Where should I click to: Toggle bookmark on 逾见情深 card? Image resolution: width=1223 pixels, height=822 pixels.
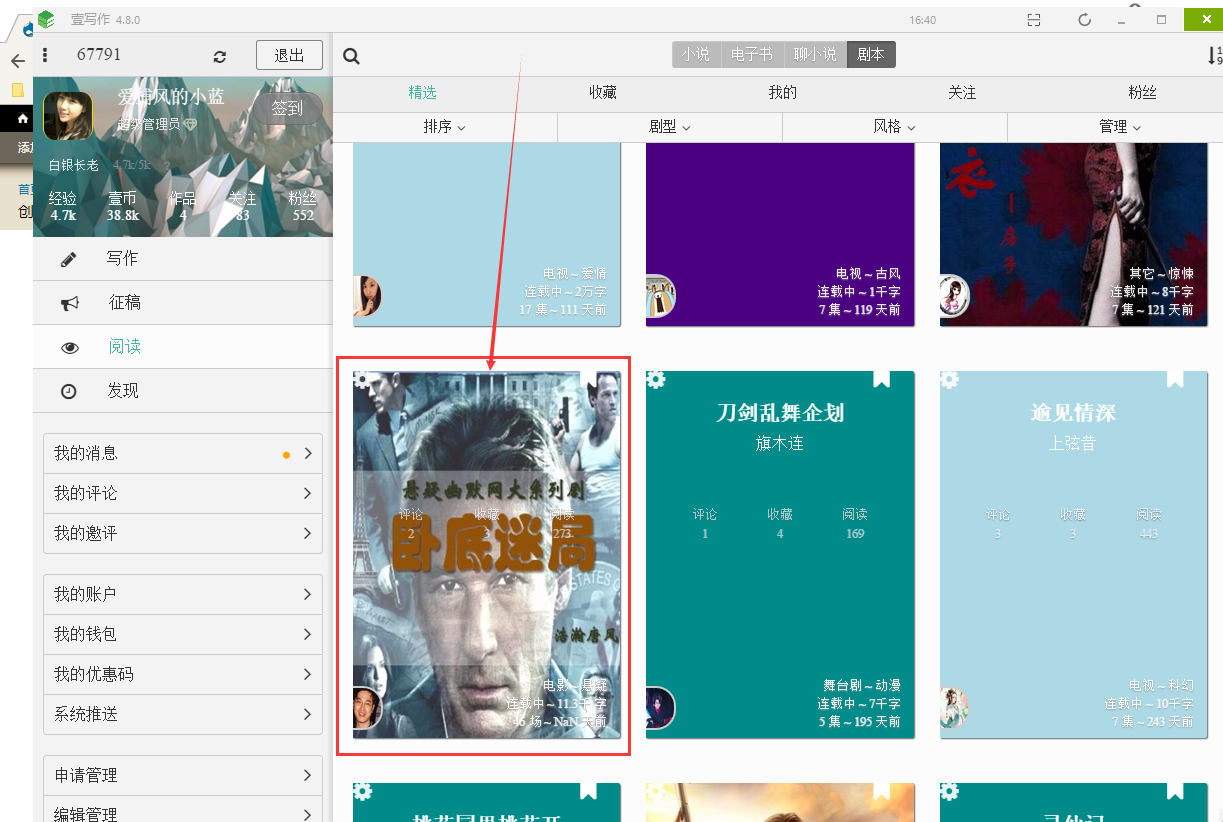tap(1175, 379)
